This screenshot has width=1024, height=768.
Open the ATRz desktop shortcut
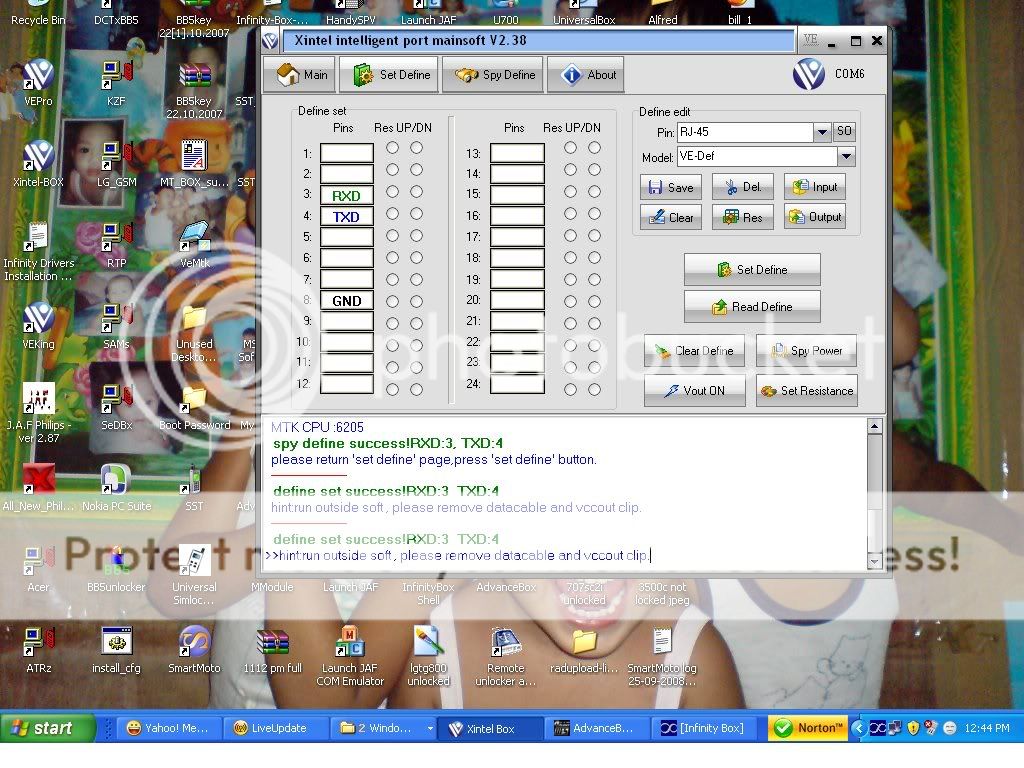coord(38,641)
